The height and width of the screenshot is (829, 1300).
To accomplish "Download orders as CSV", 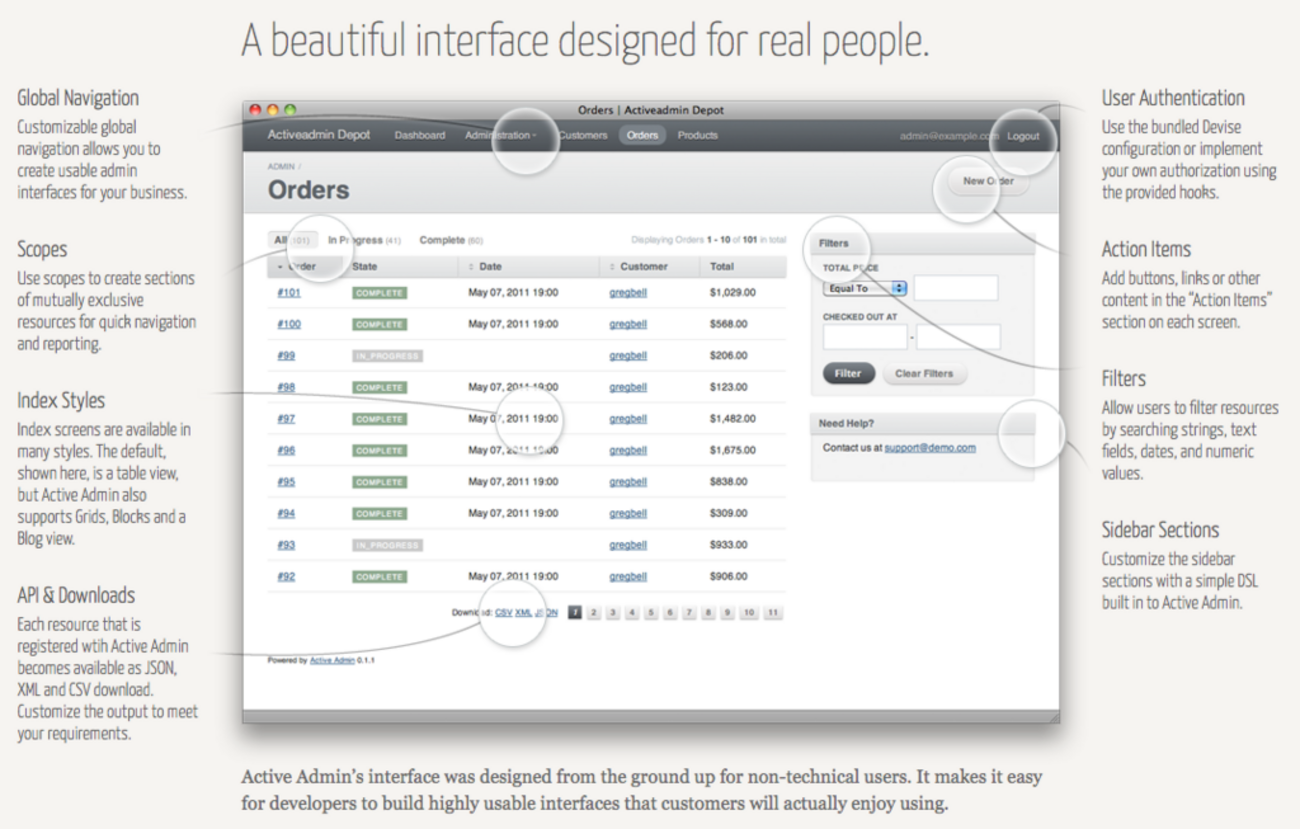I will pyautogui.click(x=503, y=612).
